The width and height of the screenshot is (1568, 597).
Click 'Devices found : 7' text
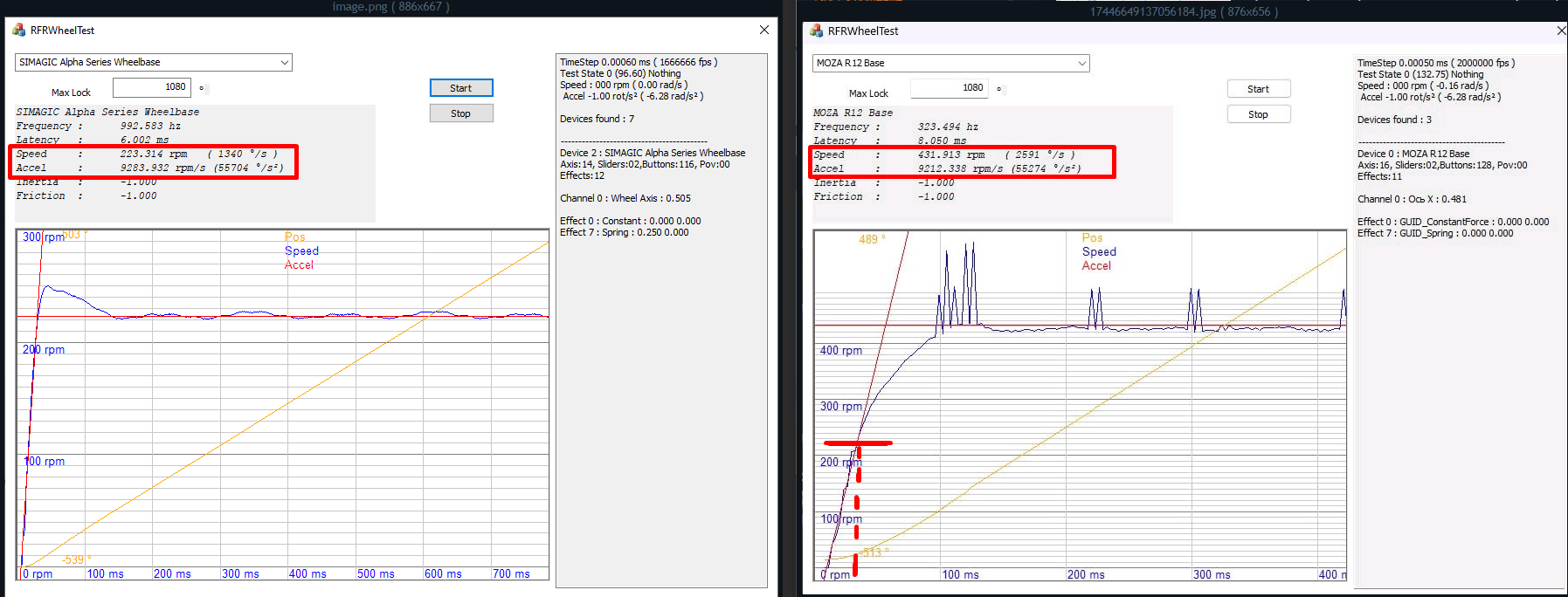pos(597,119)
